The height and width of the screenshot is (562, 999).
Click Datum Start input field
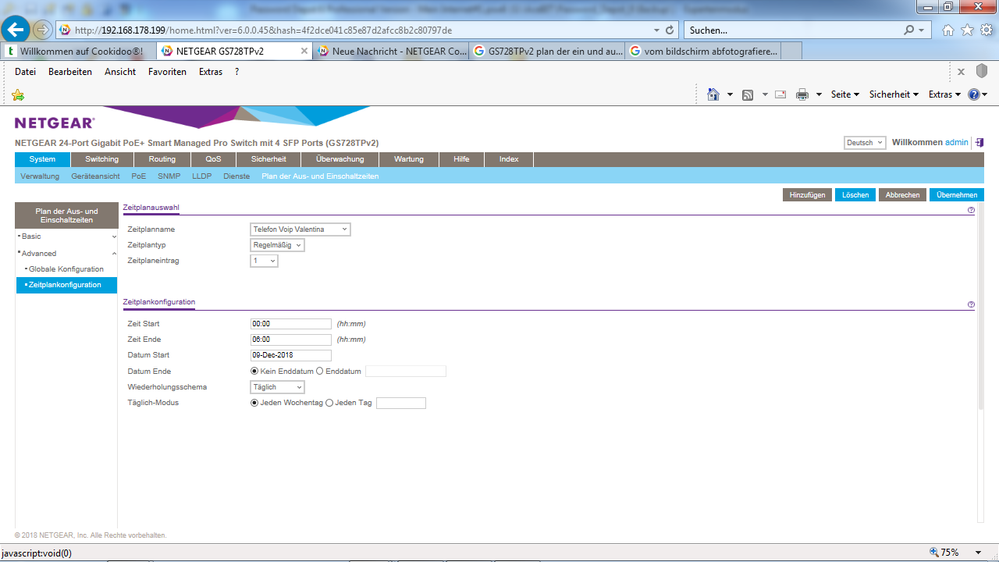click(291, 355)
